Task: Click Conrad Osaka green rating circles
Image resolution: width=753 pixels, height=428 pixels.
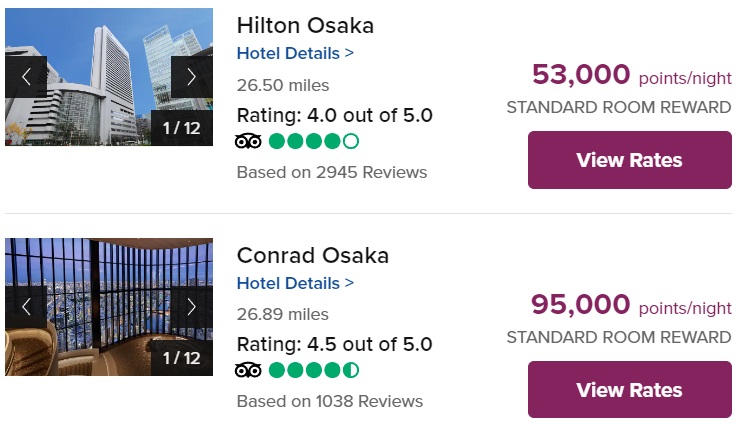Action: pyautogui.click(x=313, y=371)
